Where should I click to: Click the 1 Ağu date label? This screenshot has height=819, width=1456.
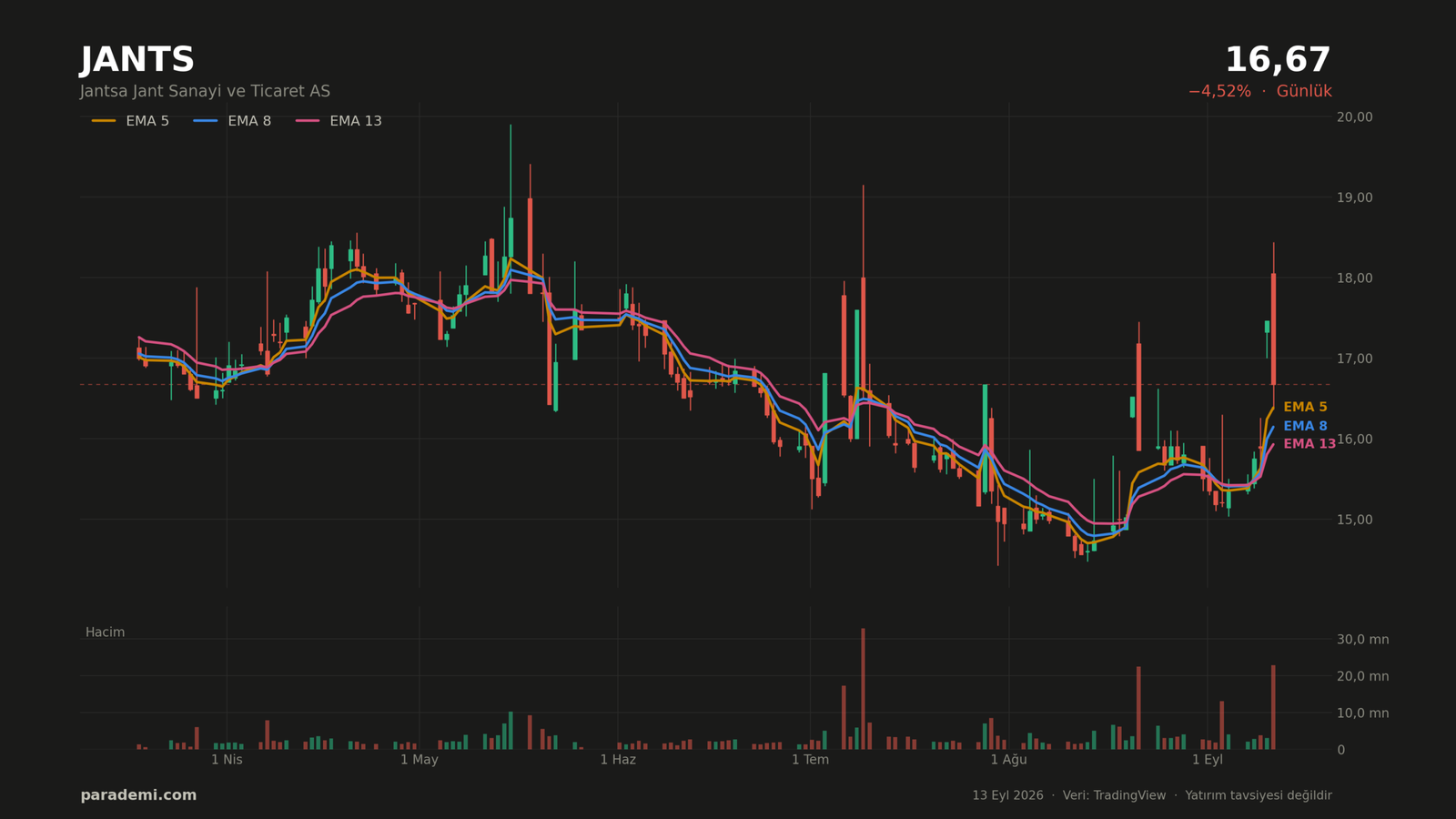pos(1008,760)
